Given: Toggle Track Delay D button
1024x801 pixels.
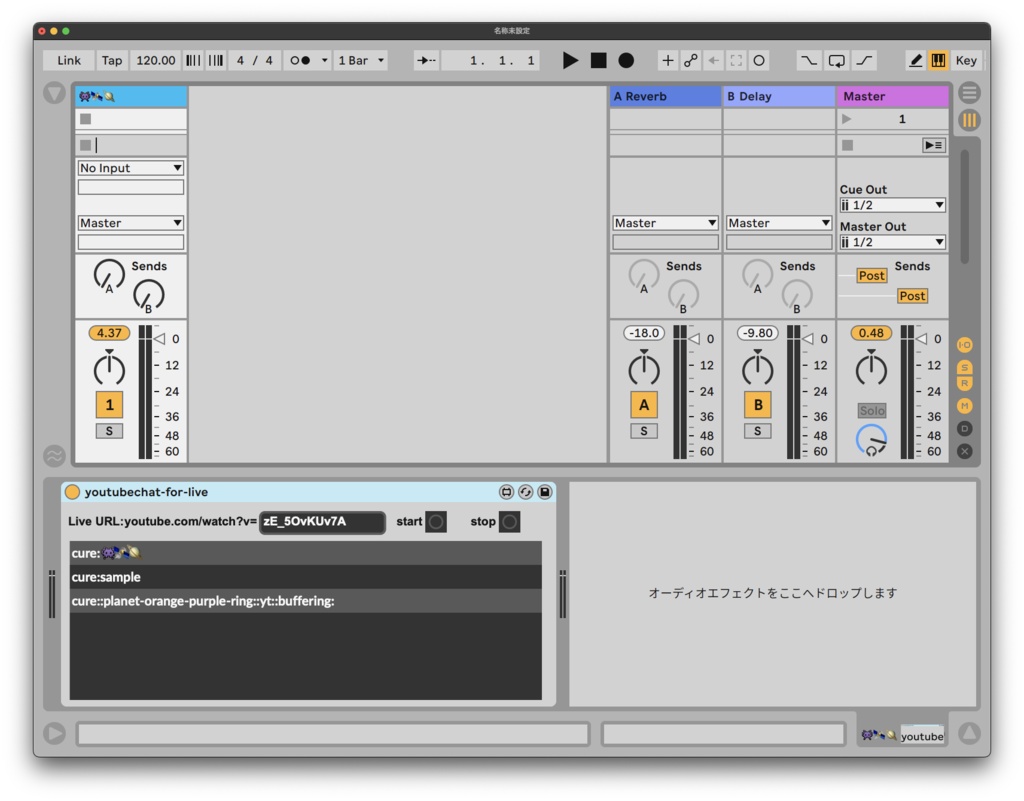Looking at the screenshot, I should point(965,429).
